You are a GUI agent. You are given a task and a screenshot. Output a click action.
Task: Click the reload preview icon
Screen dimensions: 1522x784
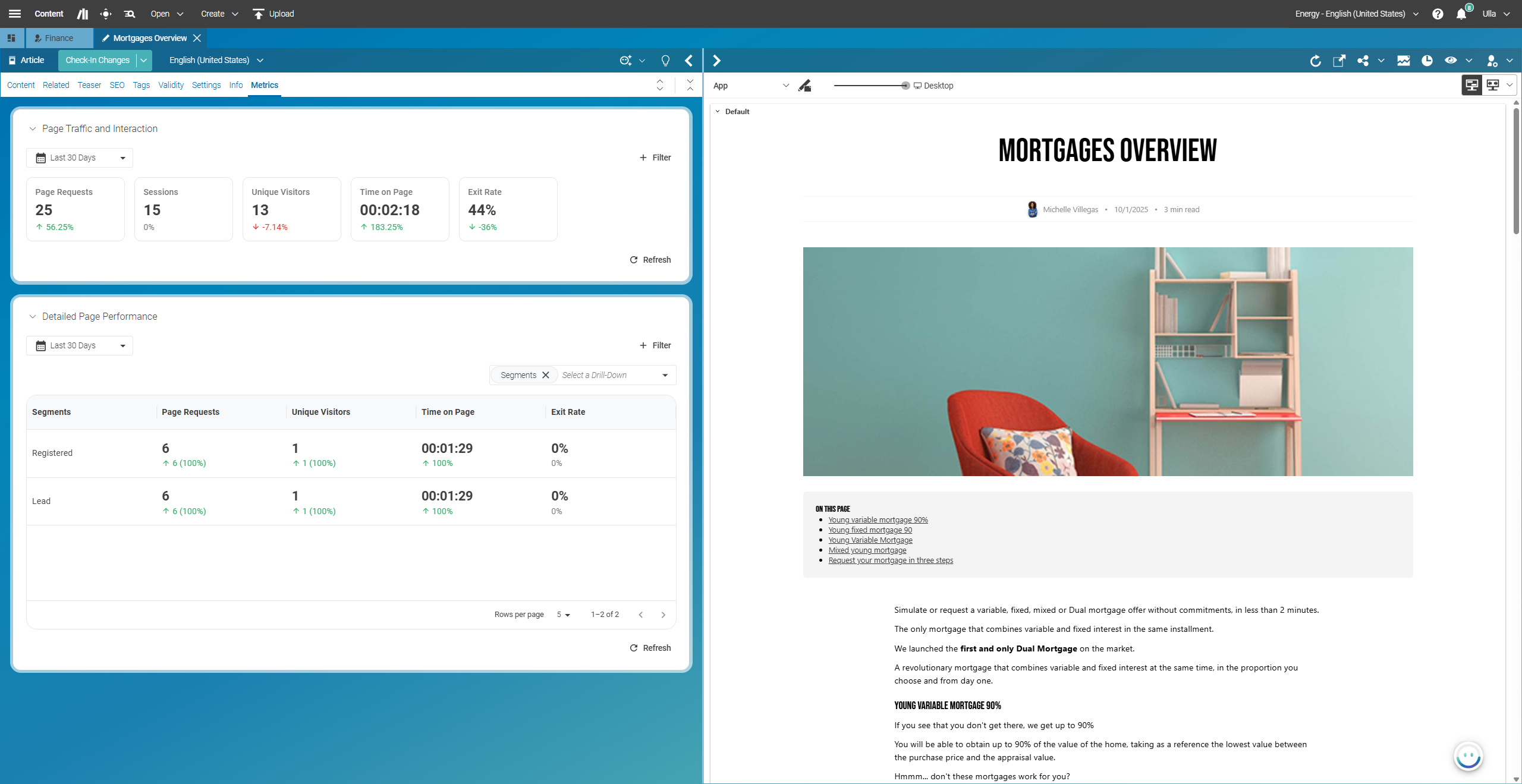(1315, 61)
